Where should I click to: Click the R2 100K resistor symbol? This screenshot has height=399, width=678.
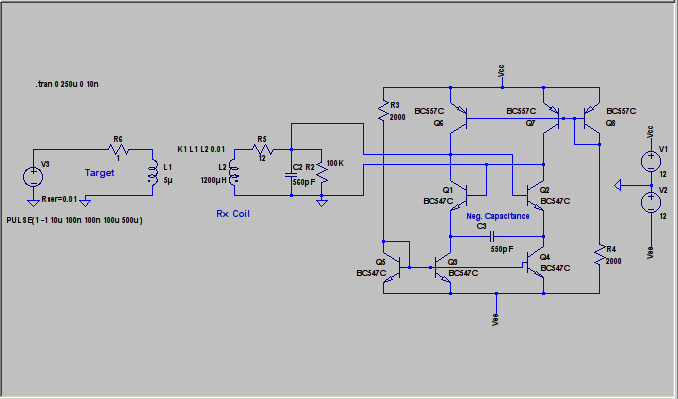pos(322,173)
